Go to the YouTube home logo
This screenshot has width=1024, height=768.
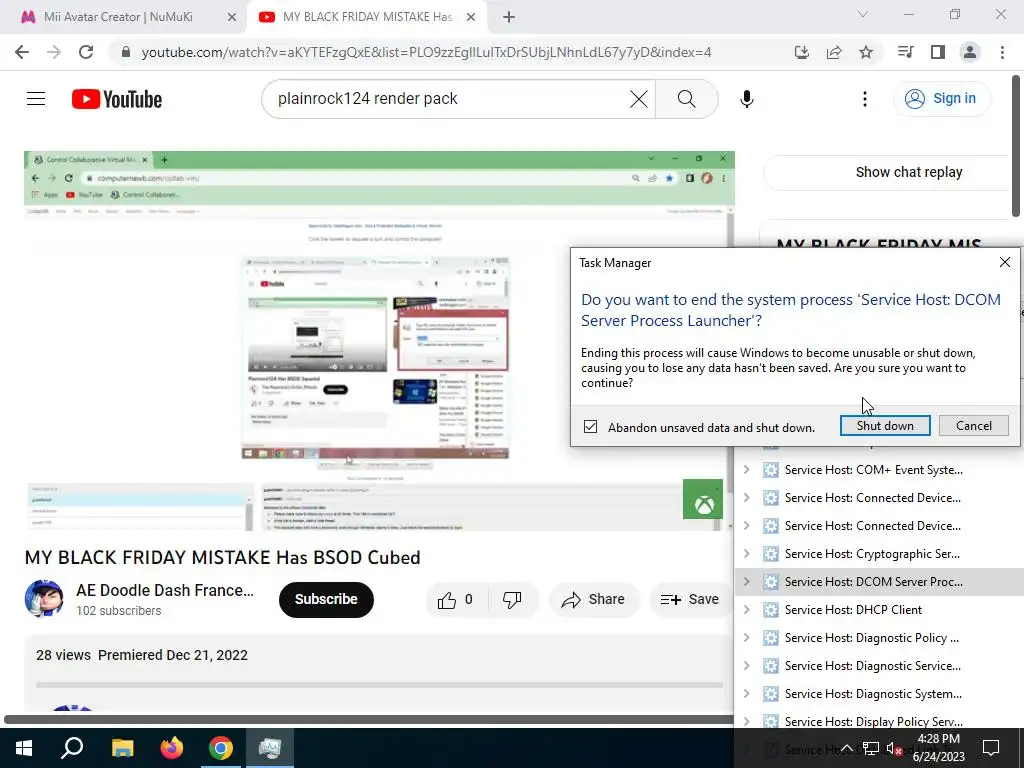click(117, 99)
